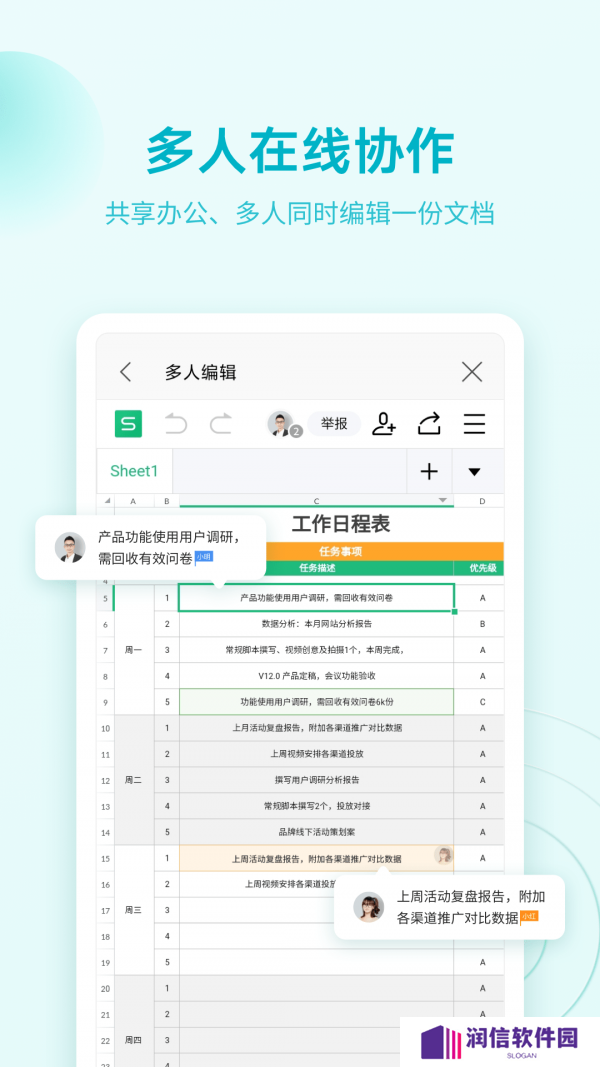Select column A header
The height and width of the screenshot is (1067, 600).
point(133,501)
